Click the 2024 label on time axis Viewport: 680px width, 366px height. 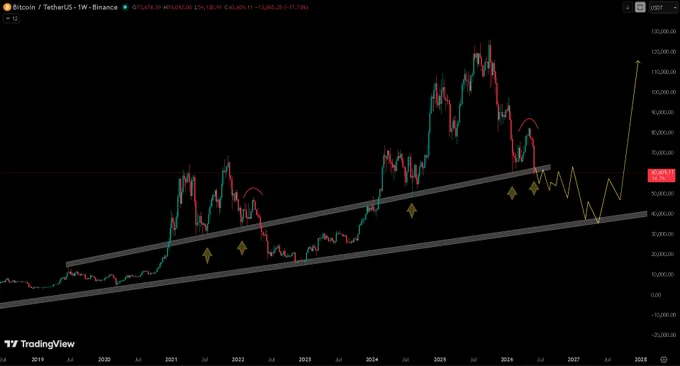372,359
